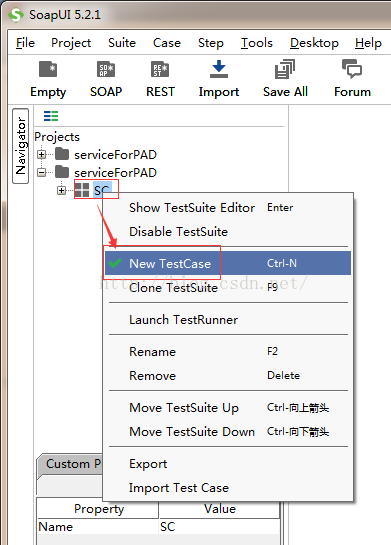Click the SC value cell for Name
Image resolution: width=391 pixels, height=545 pixels.
[x=219, y=527]
